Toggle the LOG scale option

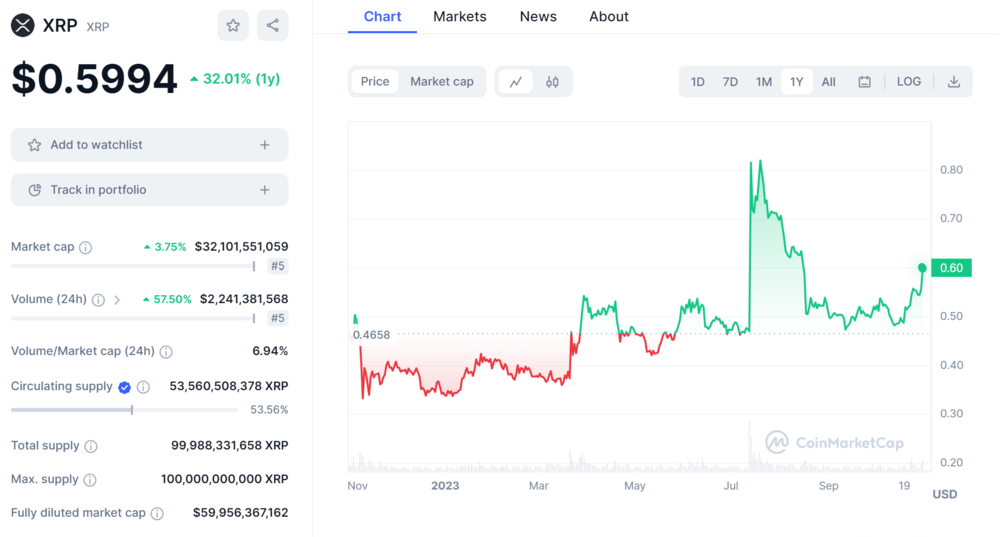click(x=909, y=82)
